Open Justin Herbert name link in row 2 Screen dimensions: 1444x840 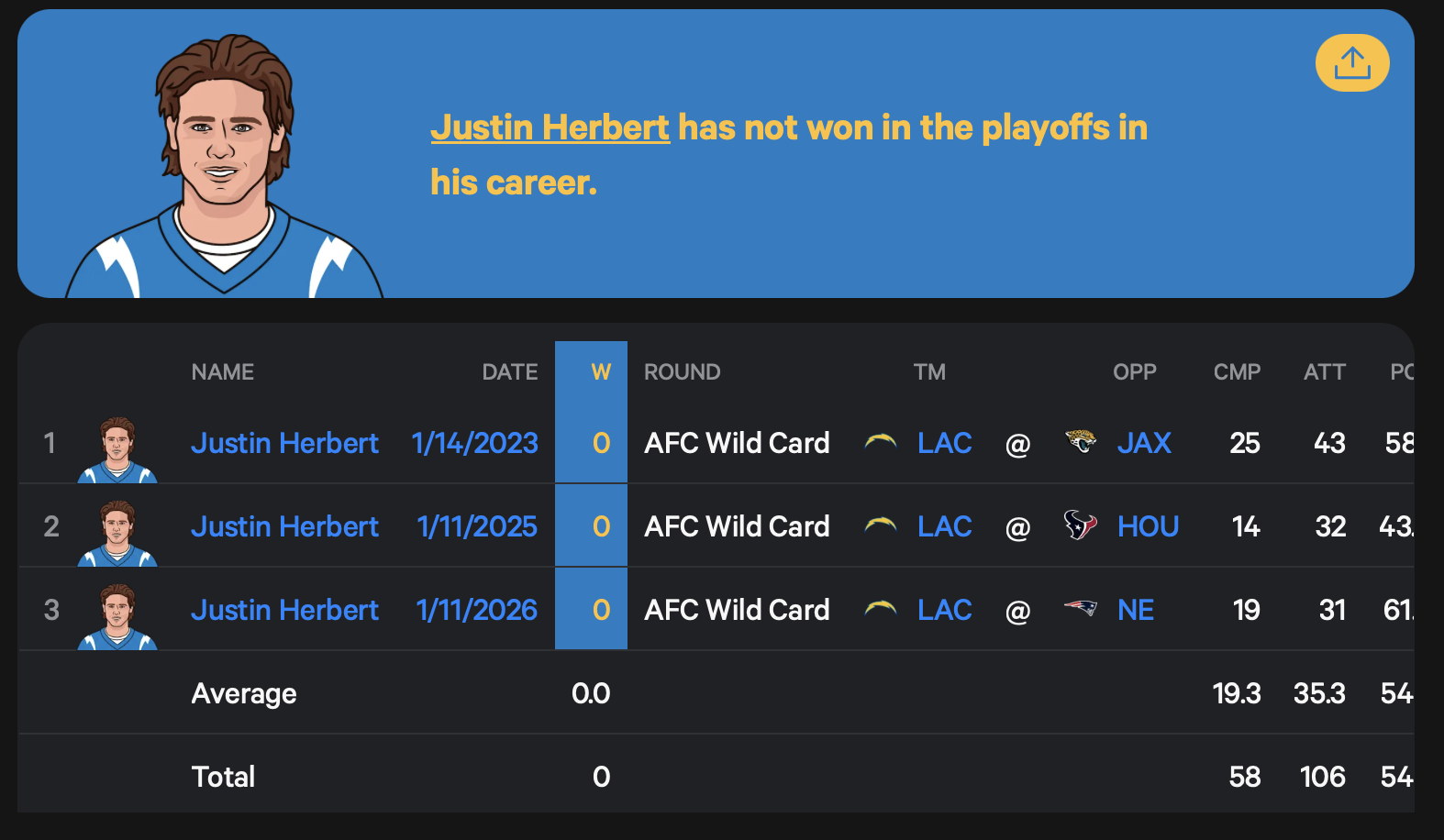tap(284, 526)
